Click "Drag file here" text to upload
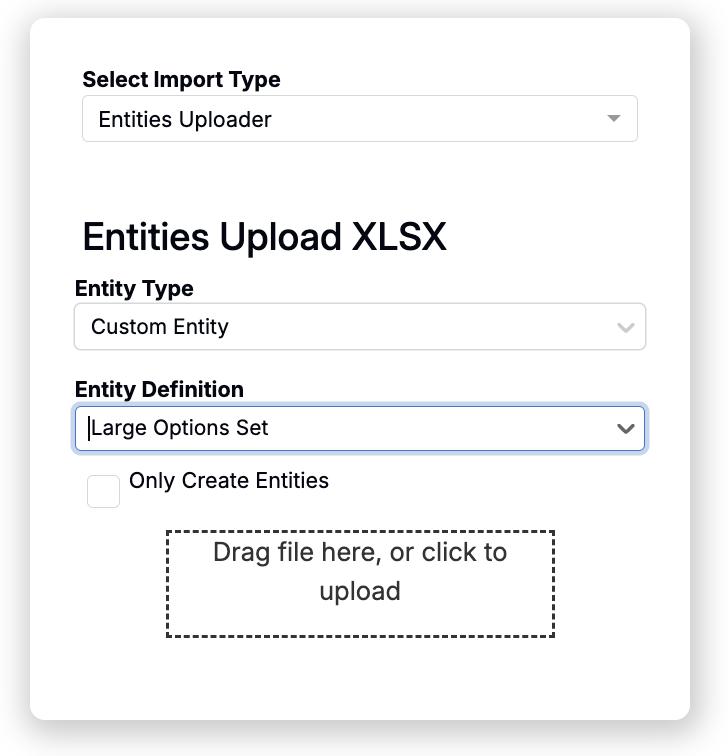 tap(298, 553)
